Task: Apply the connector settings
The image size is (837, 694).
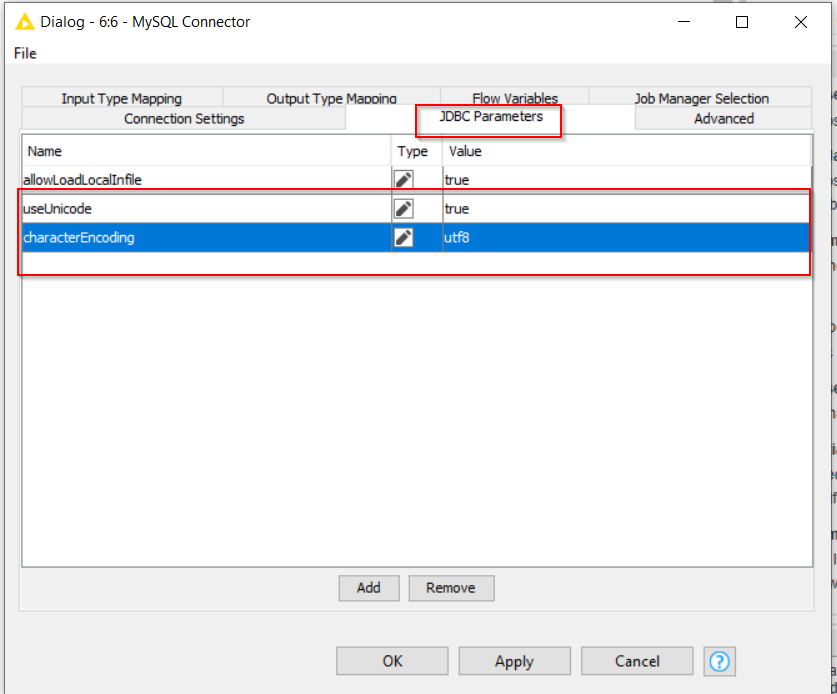Action: point(515,661)
